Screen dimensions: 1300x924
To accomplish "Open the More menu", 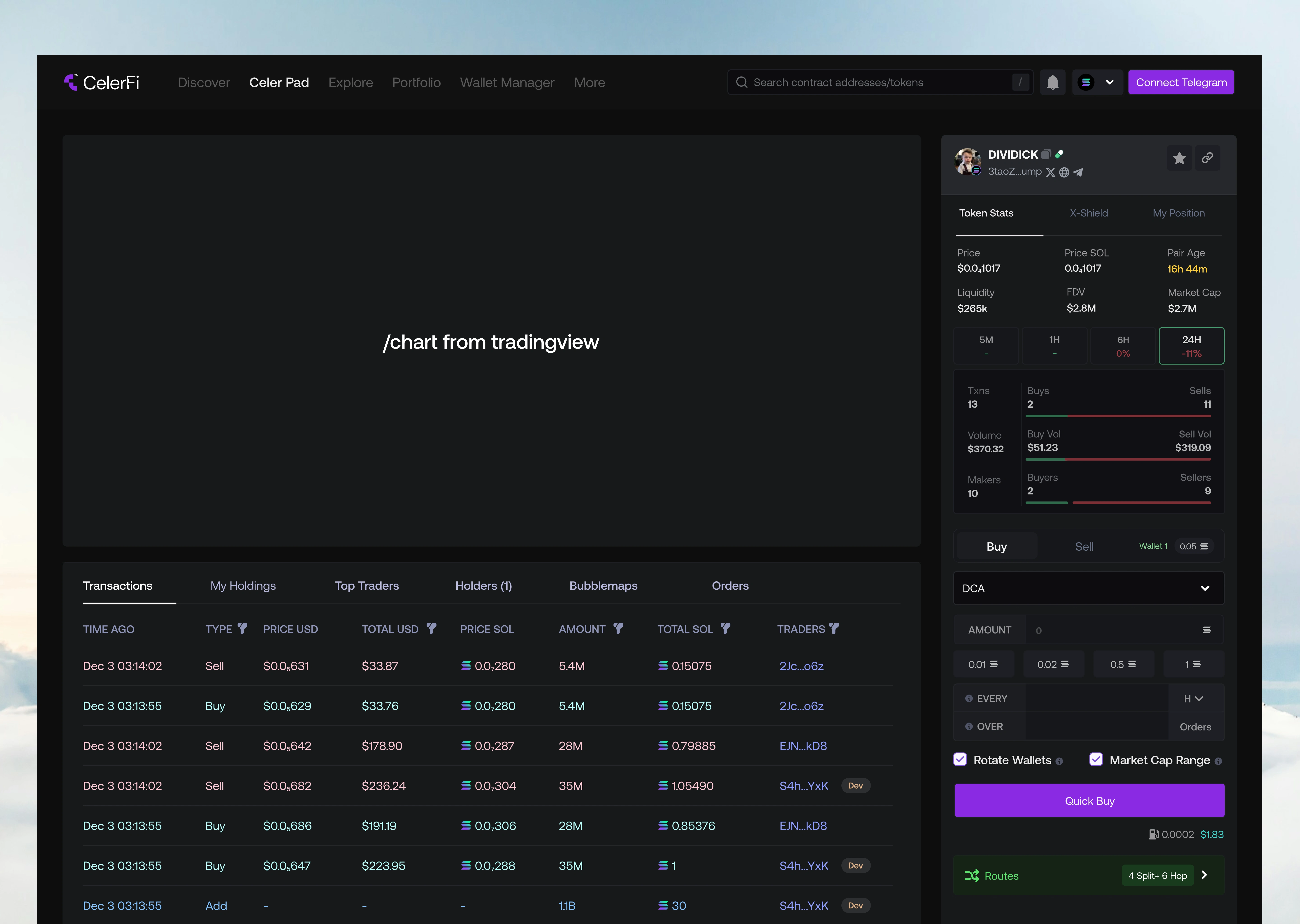I will coord(590,83).
